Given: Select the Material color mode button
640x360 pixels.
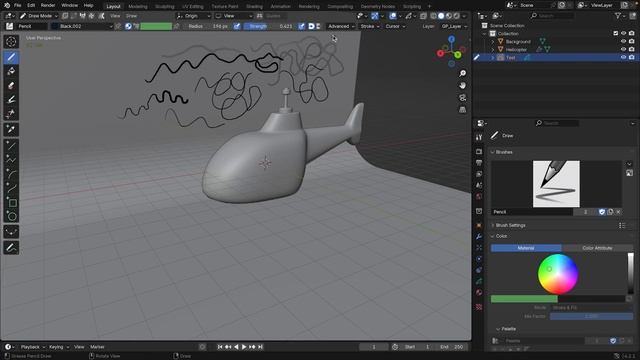Looking at the screenshot, I should (x=526, y=248).
